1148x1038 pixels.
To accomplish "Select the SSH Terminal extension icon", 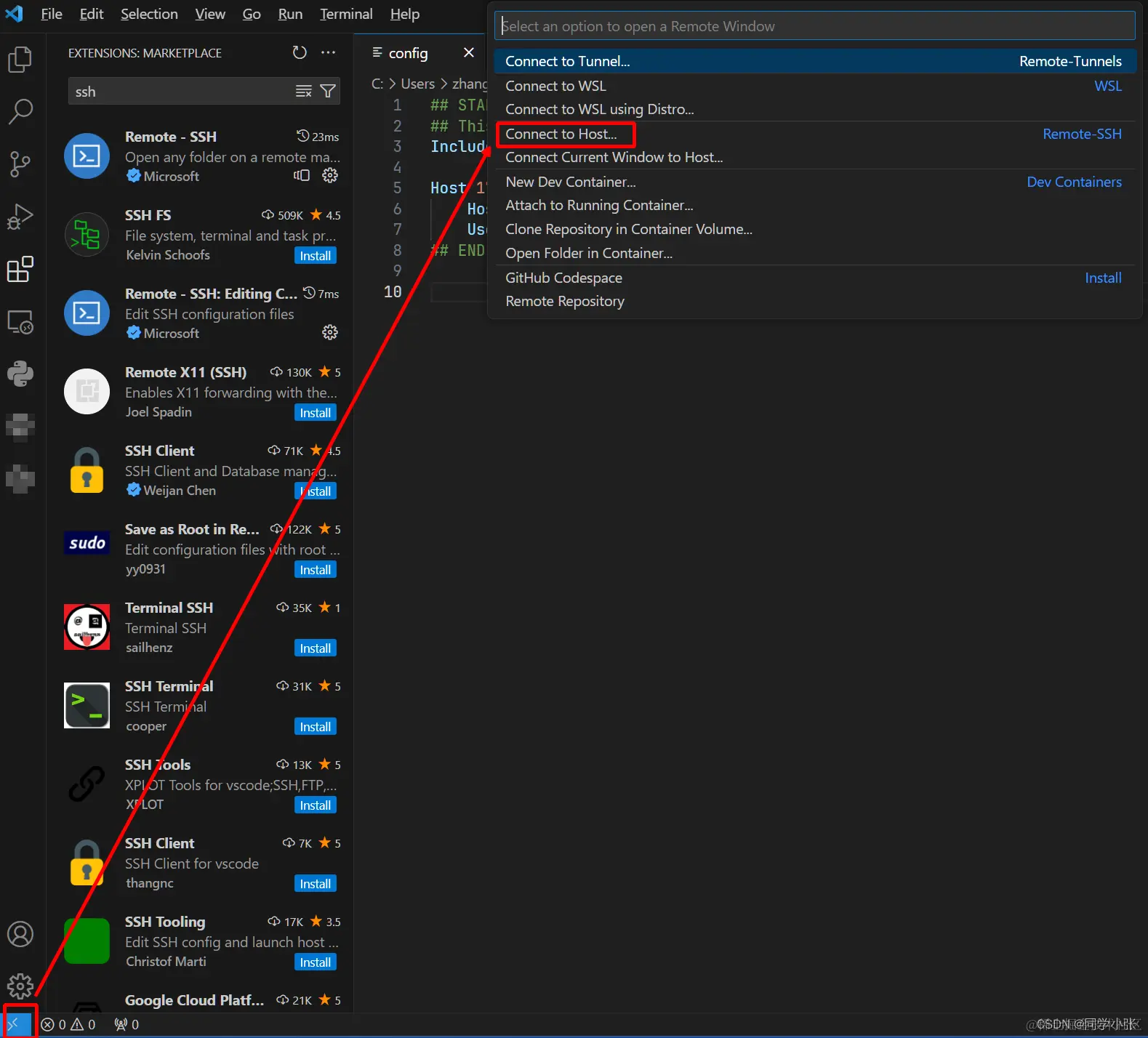I will [87, 705].
